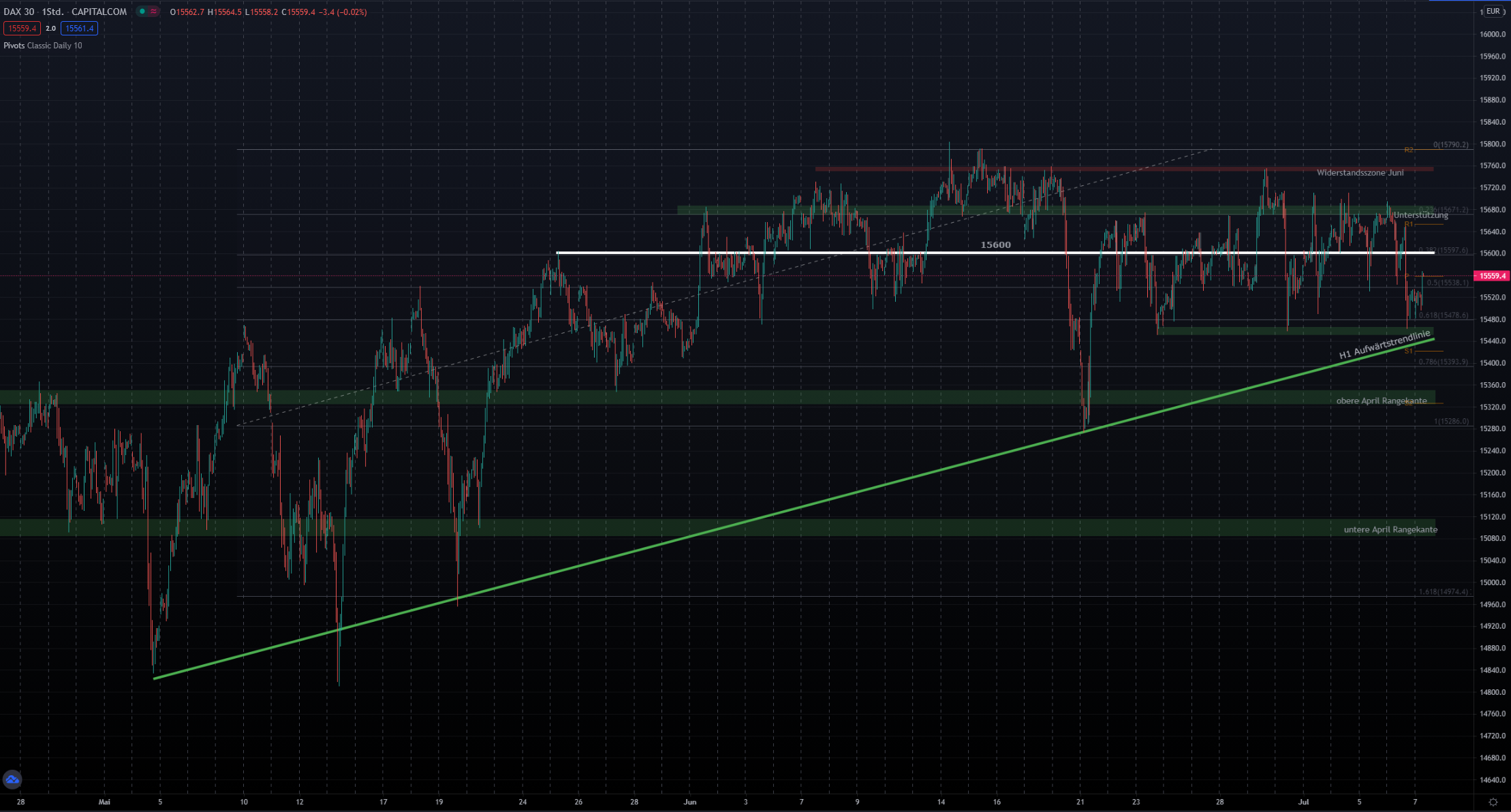Click the pink delayed-data wave indicator
Screen dimensions: 1511x812
pyautogui.click(x=154, y=12)
